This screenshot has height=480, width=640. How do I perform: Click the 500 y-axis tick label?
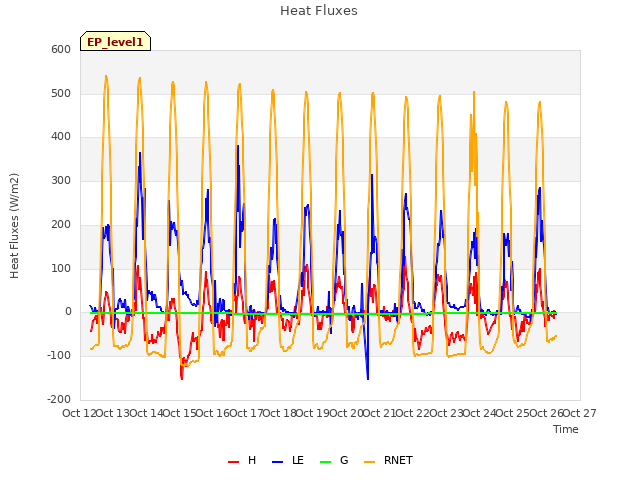coord(61,93)
